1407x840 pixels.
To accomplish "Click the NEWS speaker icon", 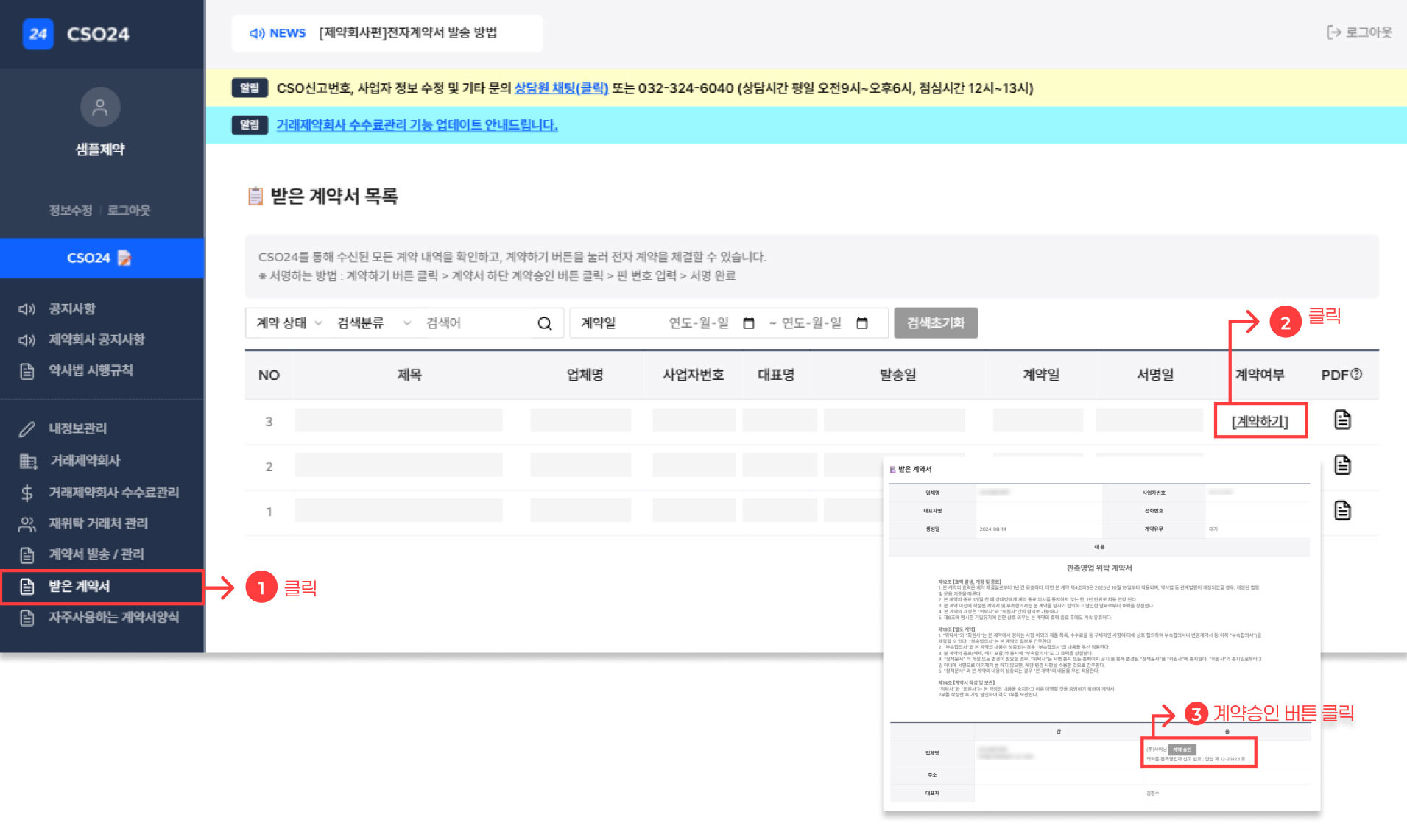I will click(x=257, y=33).
